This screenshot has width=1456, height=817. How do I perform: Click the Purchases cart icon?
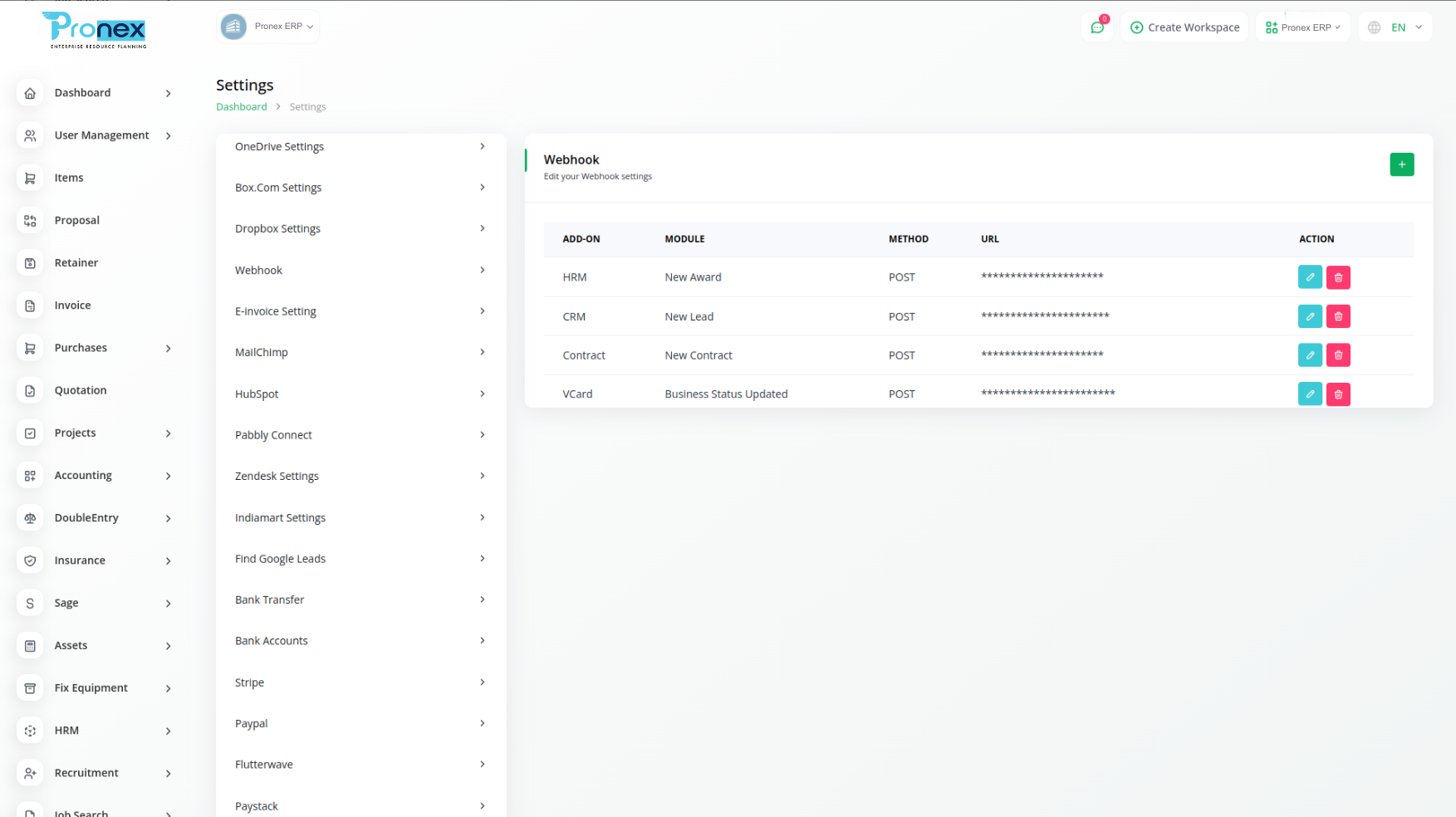(x=30, y=348)
